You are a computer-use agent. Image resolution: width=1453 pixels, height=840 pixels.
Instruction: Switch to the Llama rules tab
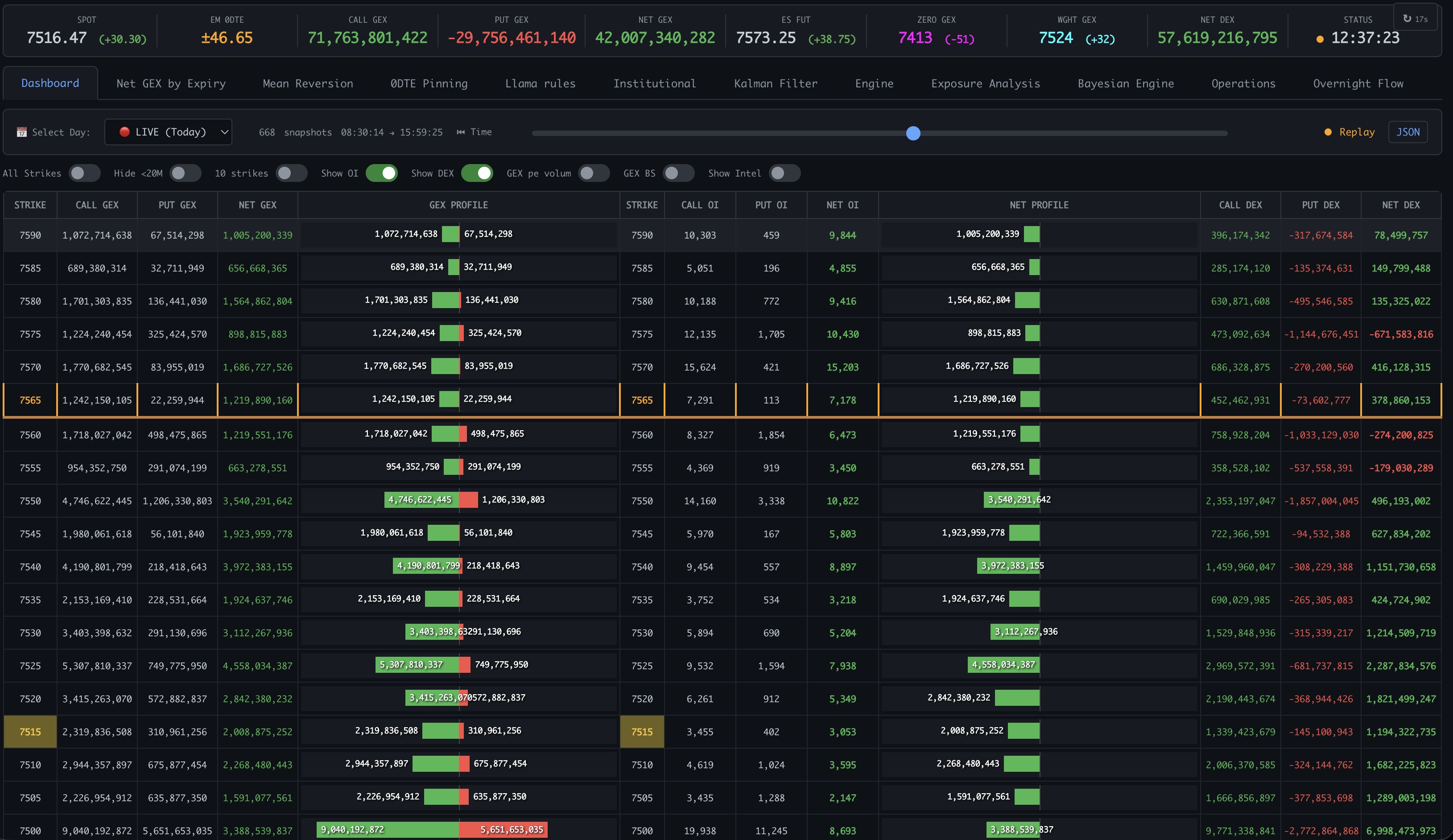point(540,83)
